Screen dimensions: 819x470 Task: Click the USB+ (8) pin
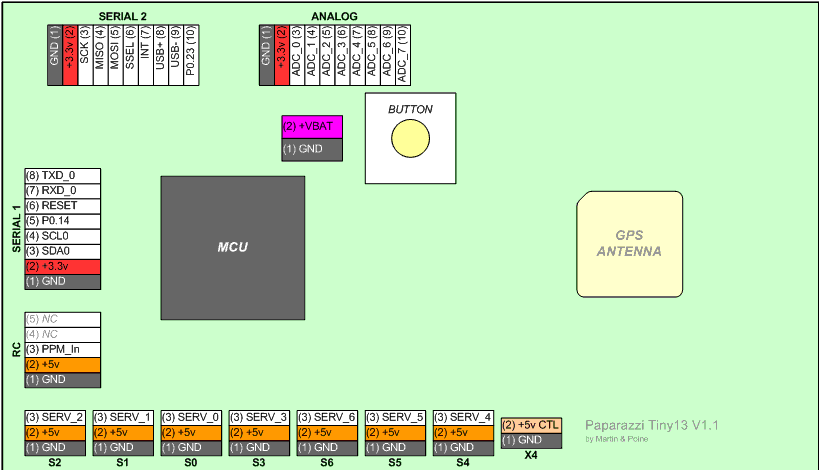click(161, 55)
